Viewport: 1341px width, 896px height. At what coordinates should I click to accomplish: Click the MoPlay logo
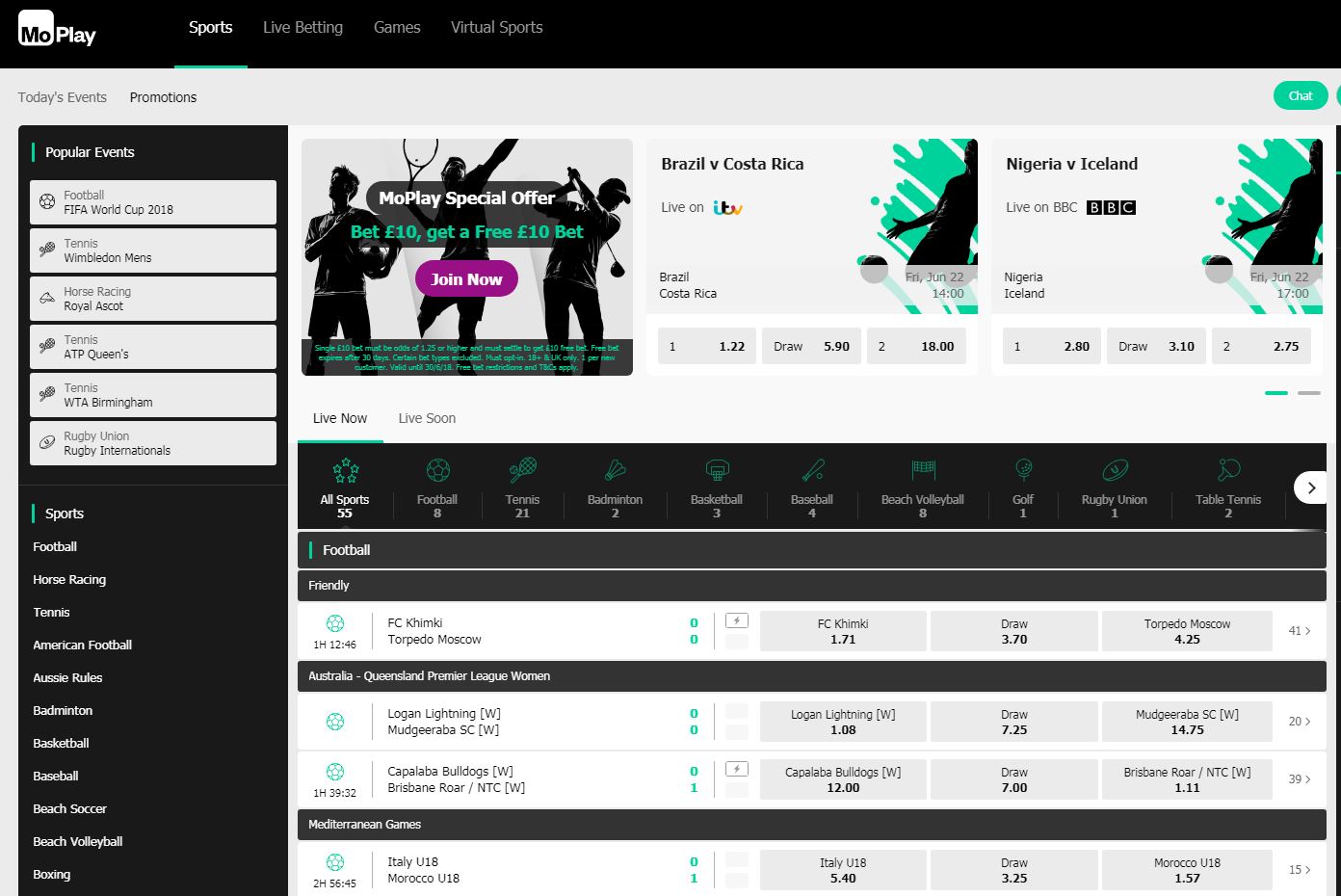point(58,34)
